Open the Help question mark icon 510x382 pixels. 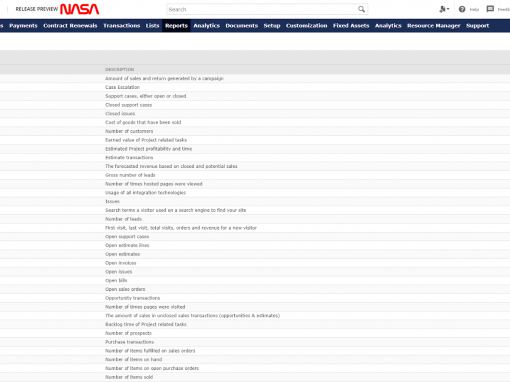pyautogui.click(x=462, y=9)
